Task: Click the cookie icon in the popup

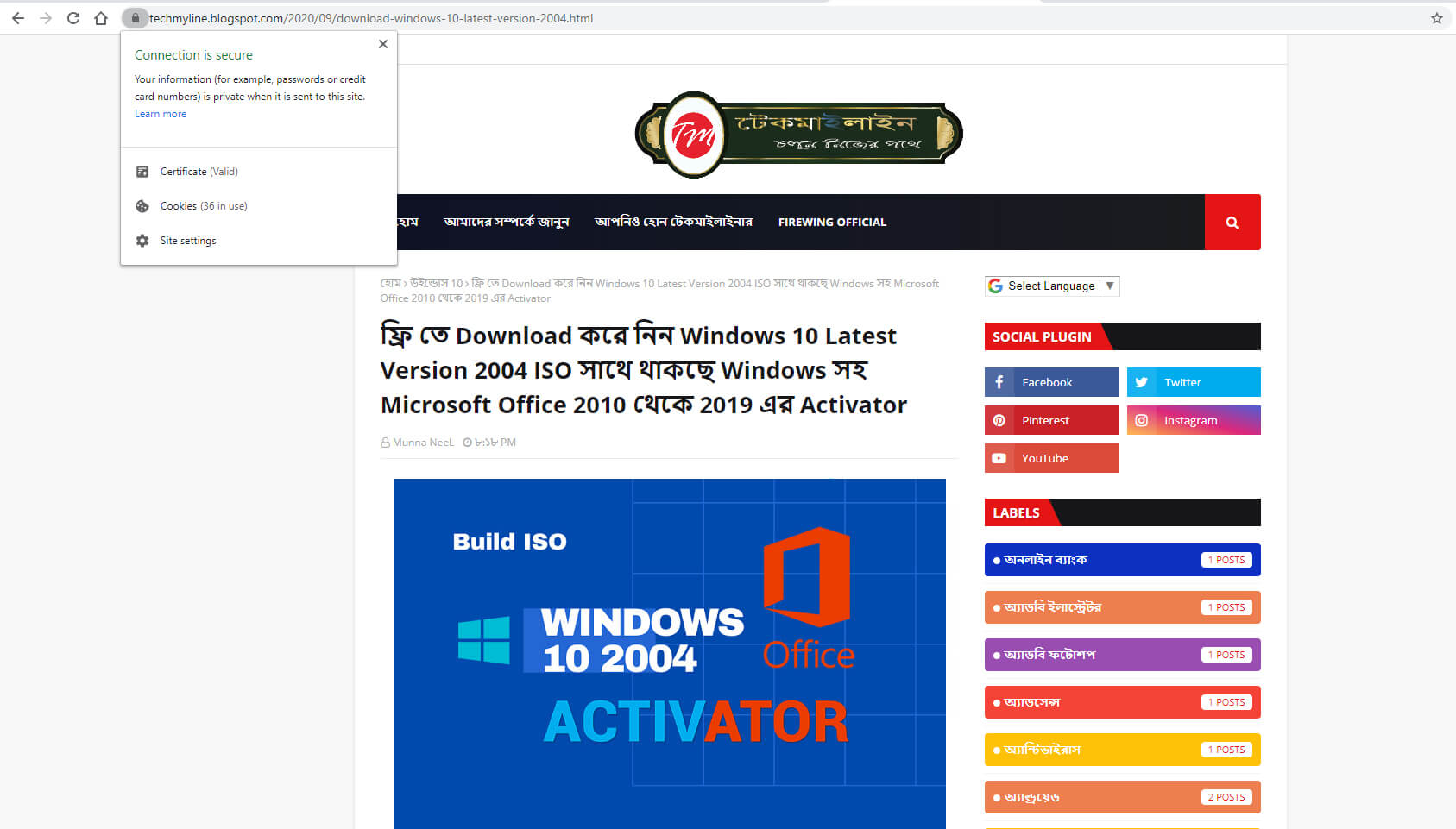Action: (x=142, y=206)
